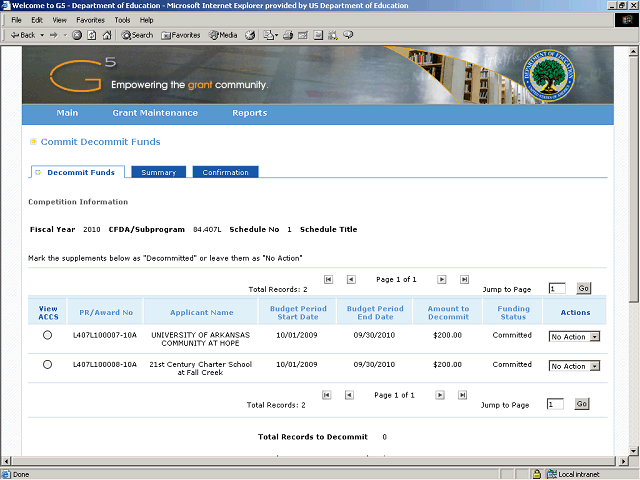Image resolution: width=640 pixels, height=480 pixels.
Task: Click the History icon in toolbar
Action: [x=250, y=35]
